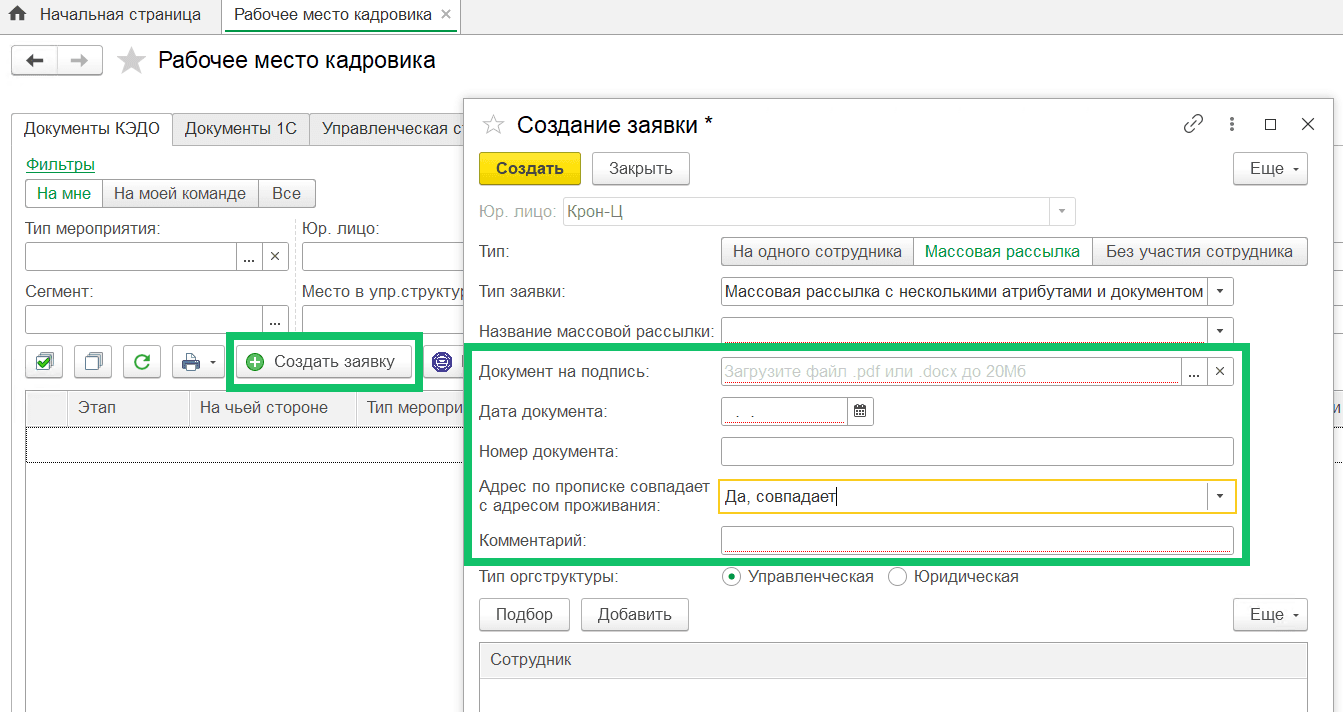1343x712 pixels.
Task: Click the vertical three-dots dialog menu
Action: [x=1232, y=124]
